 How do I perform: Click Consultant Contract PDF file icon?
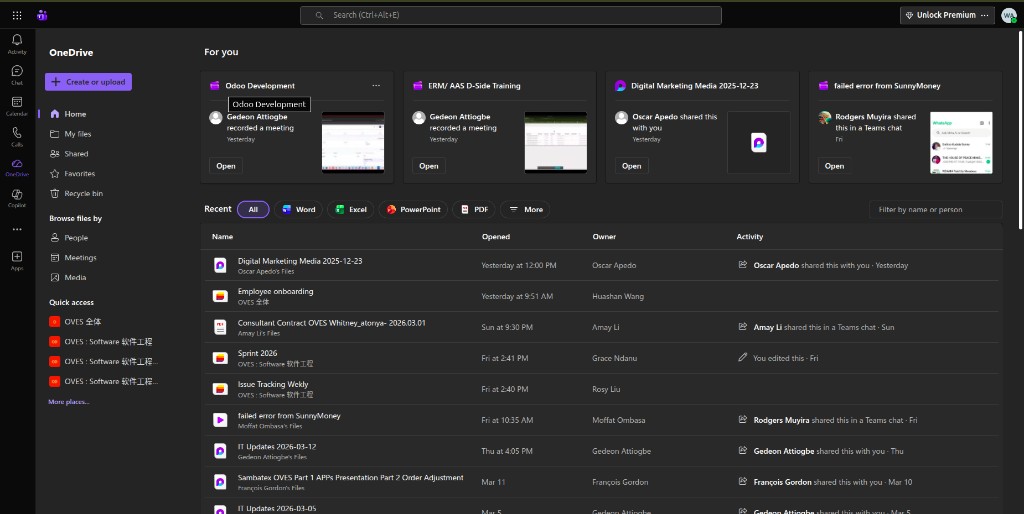coord(220,327)
